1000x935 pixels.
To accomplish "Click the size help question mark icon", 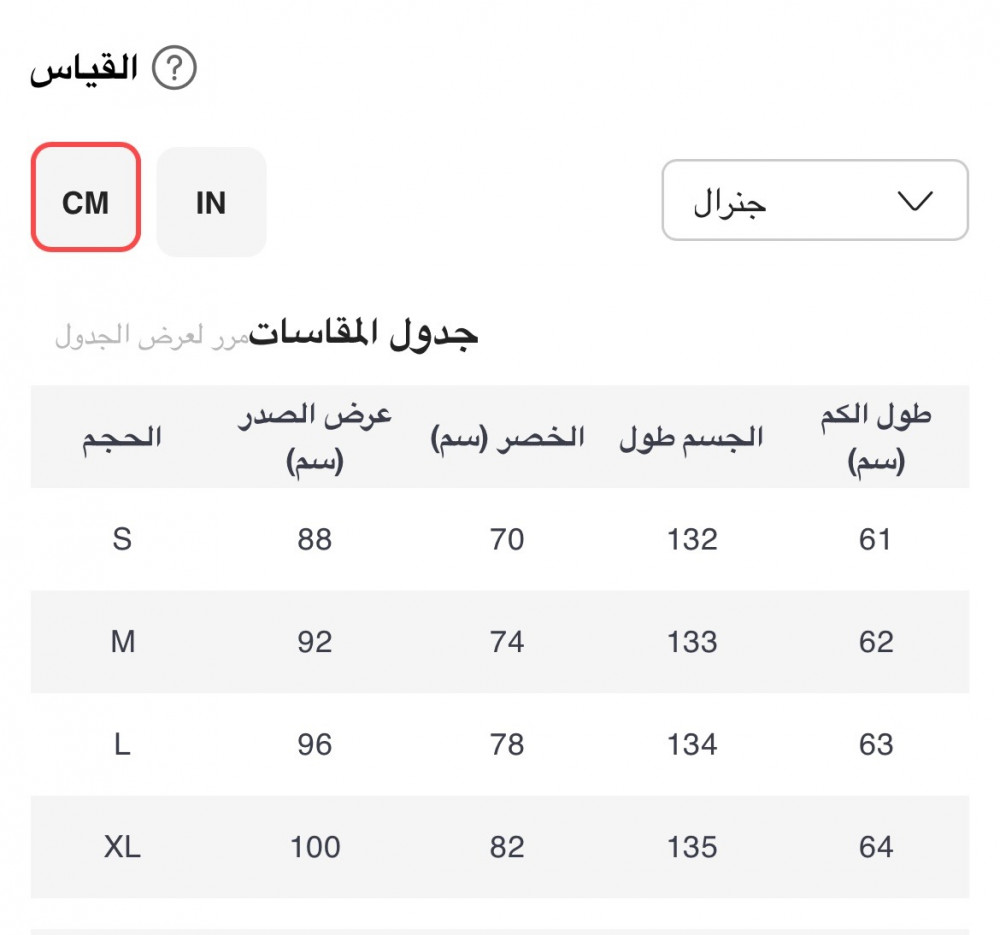I will click(174, 70).
